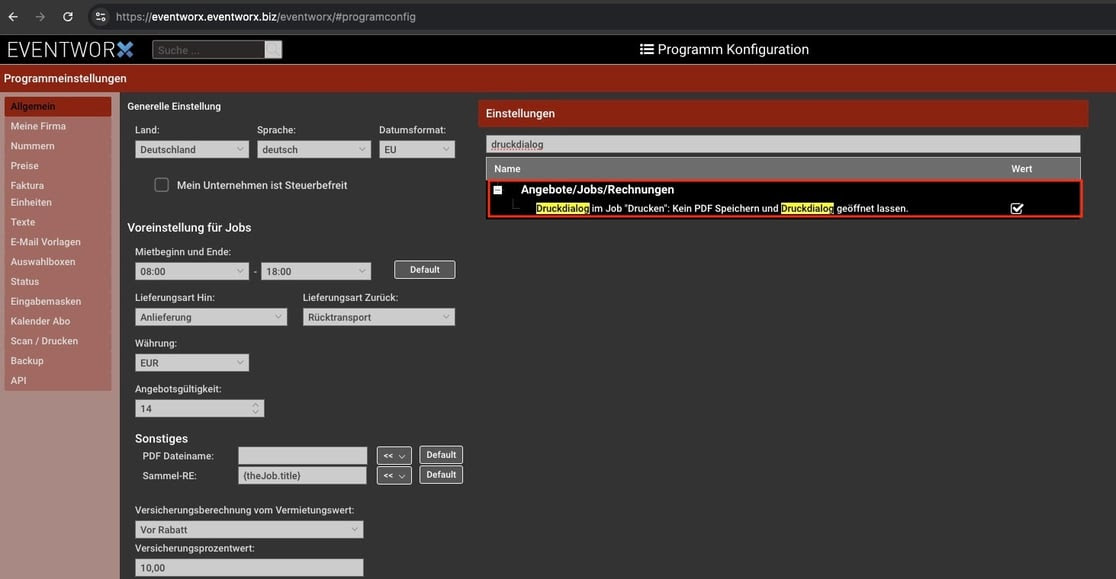Open Lieferungsart Hin dropdown

(211, 317)
